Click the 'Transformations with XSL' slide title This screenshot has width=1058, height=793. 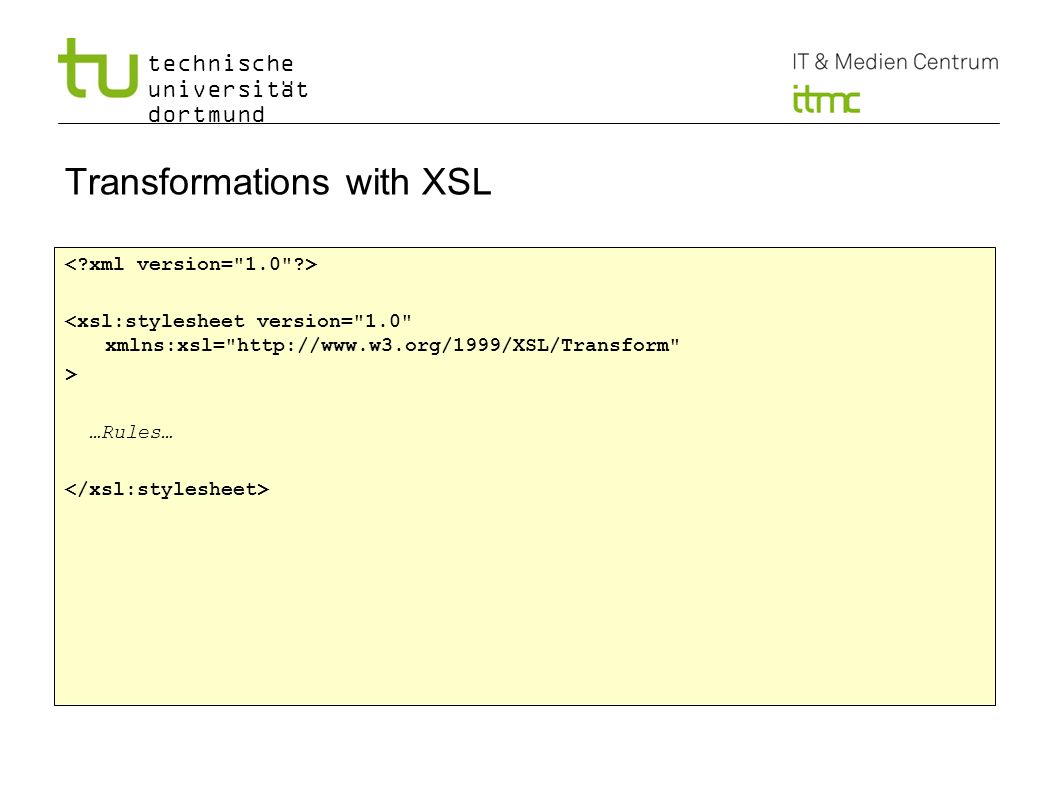click(278, 182)
